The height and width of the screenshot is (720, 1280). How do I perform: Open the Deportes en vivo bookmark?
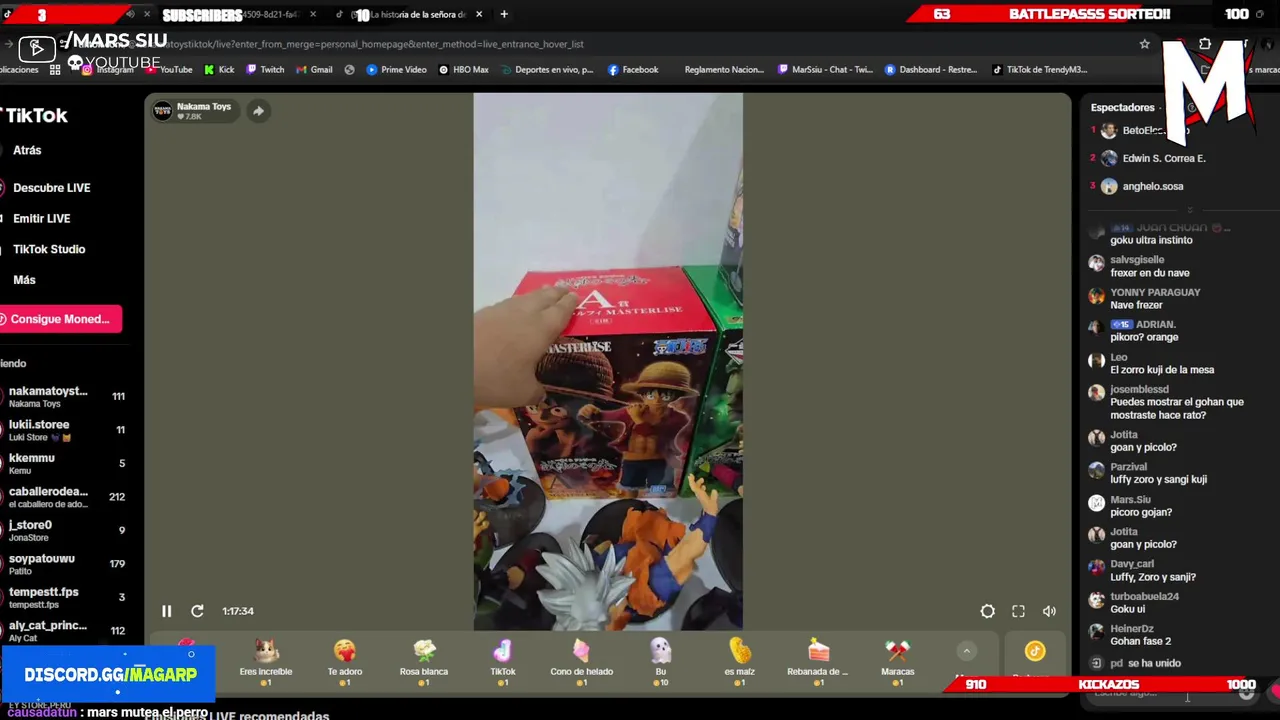[546, 70]
